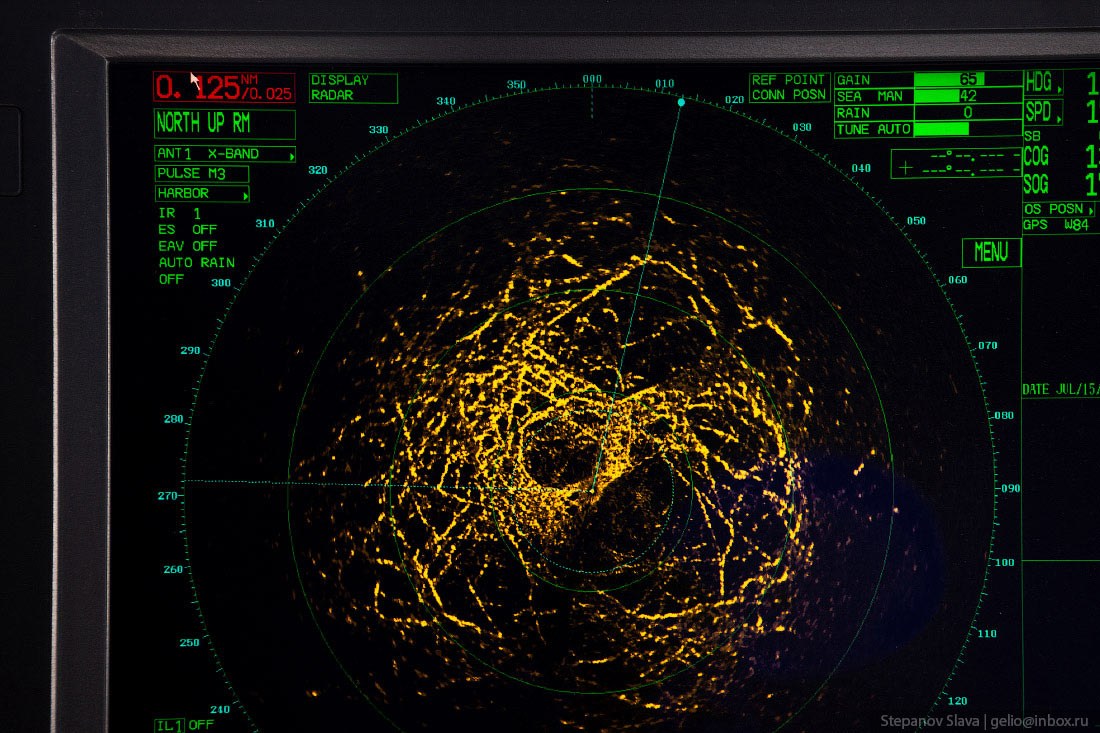1100x733 pixels.
Task: Expand the ANT1 X-BAND antenna dropdown
Action: (291, 155)
